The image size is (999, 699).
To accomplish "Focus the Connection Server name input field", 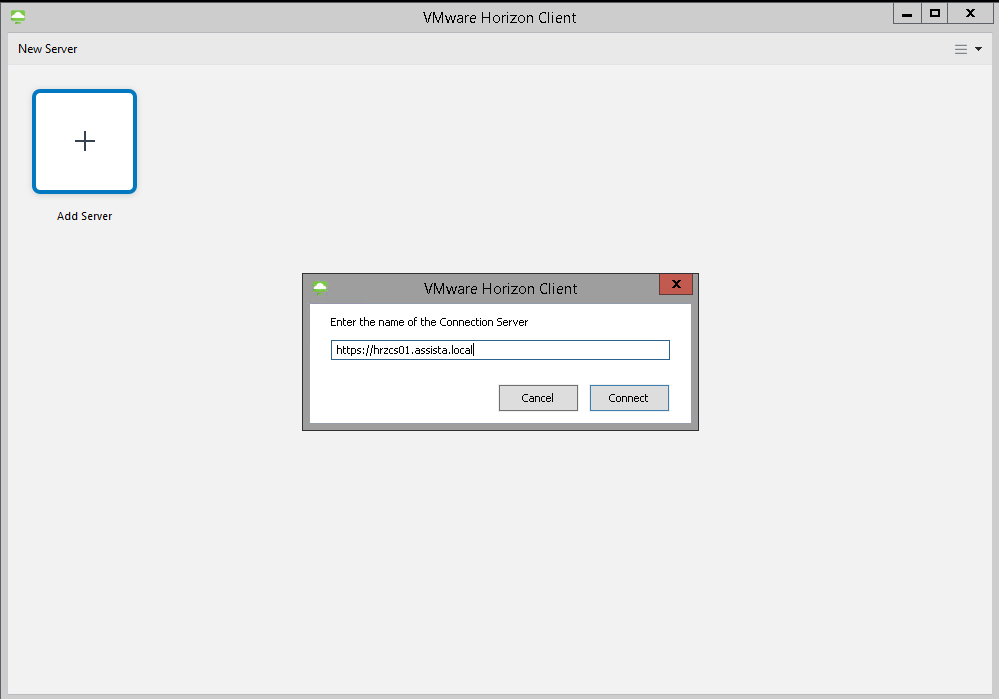I will tap(500, 350).
